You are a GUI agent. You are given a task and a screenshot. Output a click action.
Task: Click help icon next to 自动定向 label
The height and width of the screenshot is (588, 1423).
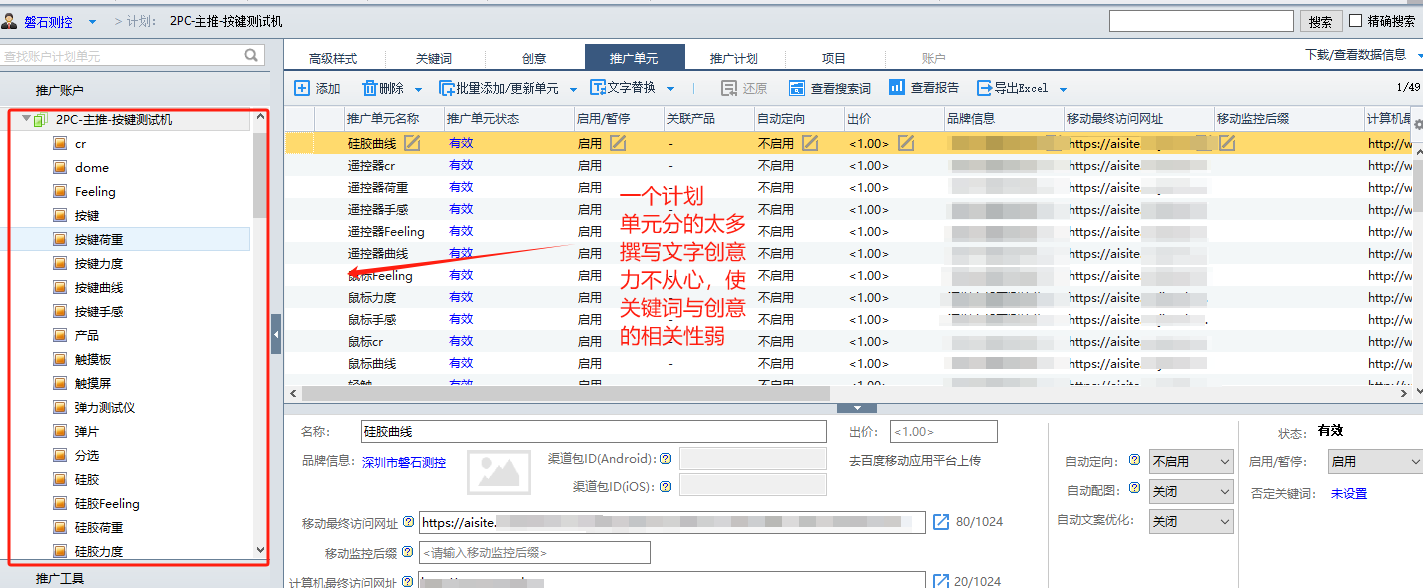pyautogui.click(x=1134, y=461)
